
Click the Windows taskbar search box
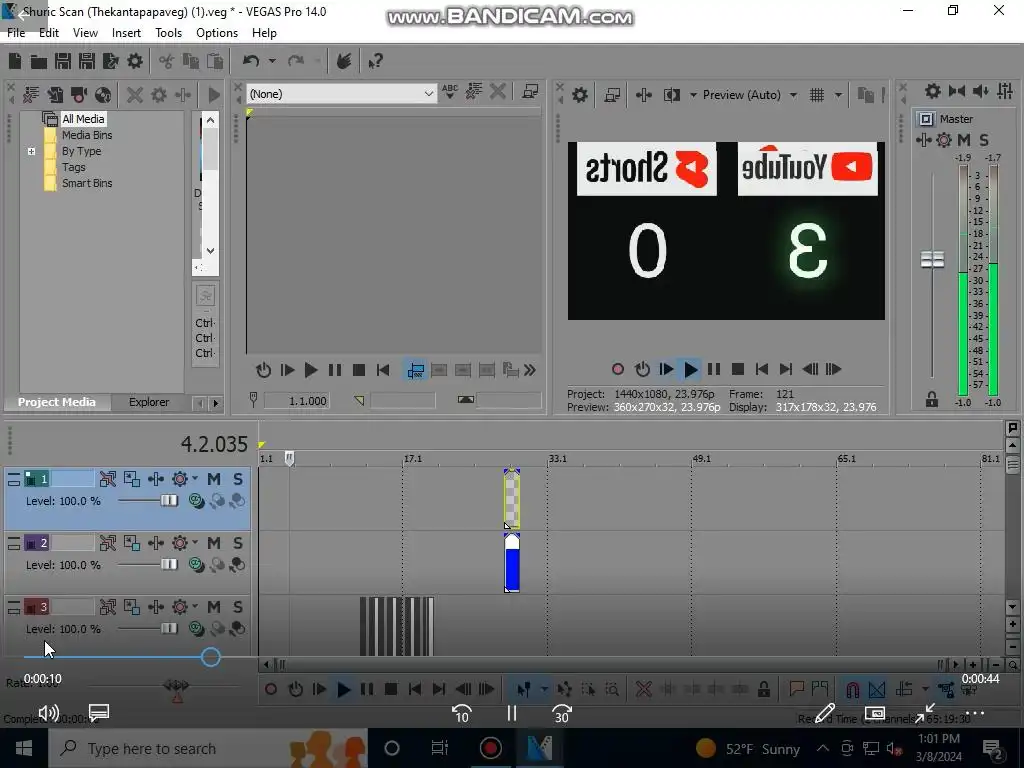pos(208,748)
